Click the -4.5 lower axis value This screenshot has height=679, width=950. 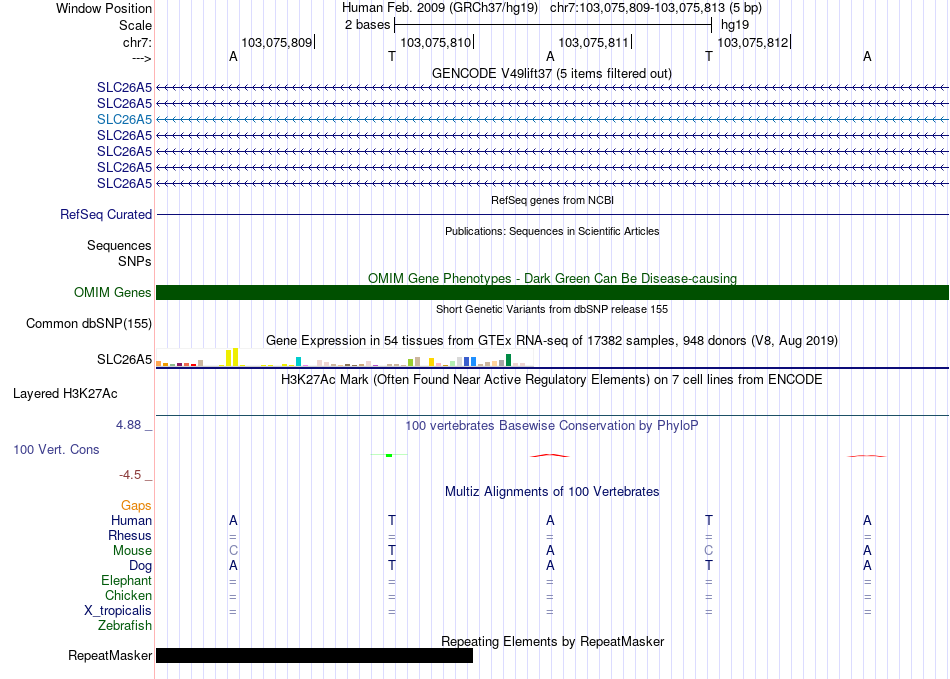tap(130, 474)
